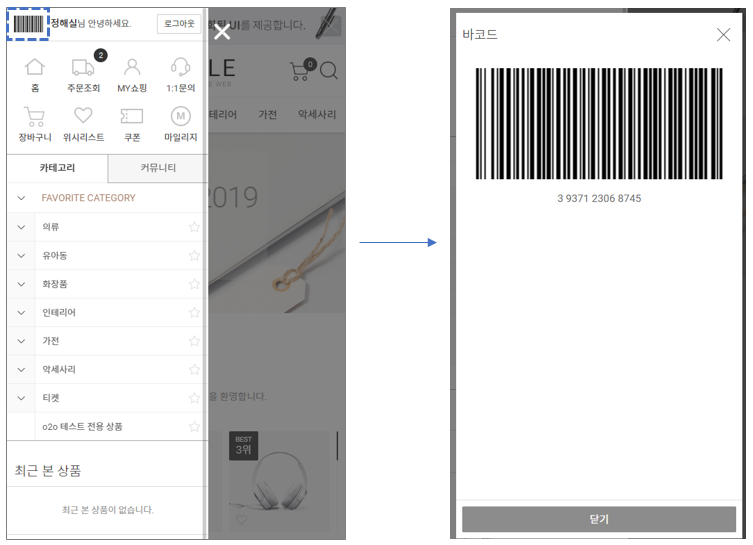Switch to the 커뮤니티 tab

coord(158,168)
